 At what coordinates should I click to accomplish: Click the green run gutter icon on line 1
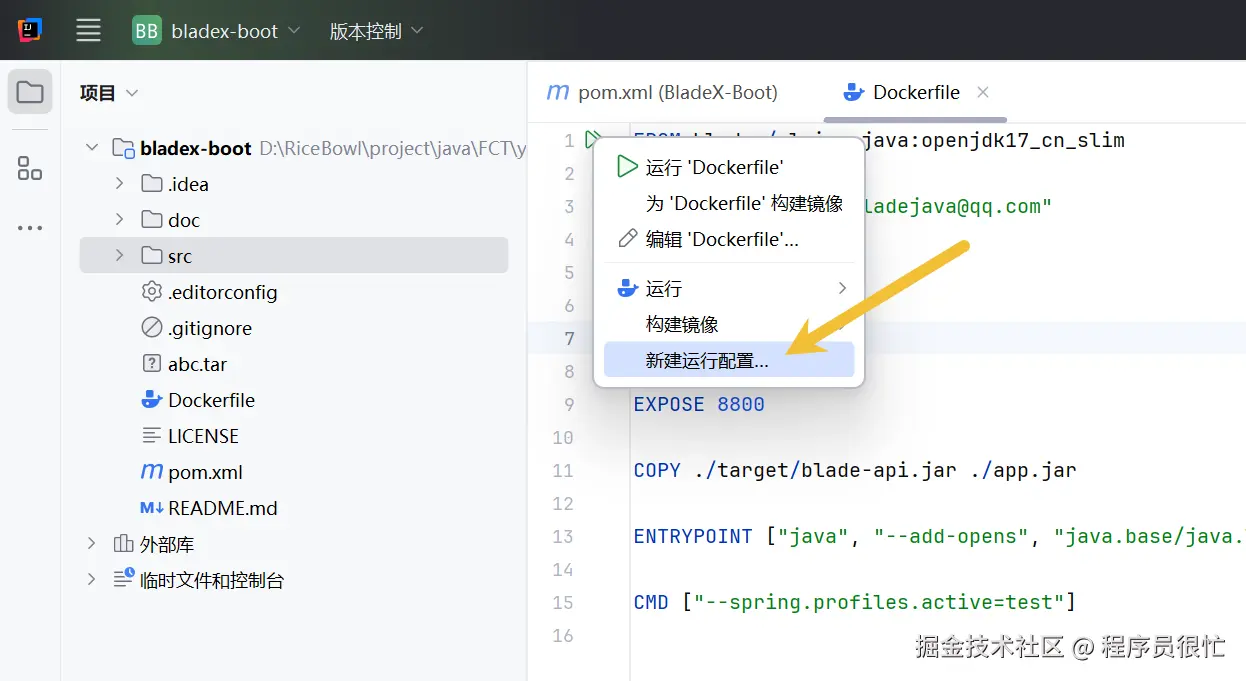[x=594, y=140]
